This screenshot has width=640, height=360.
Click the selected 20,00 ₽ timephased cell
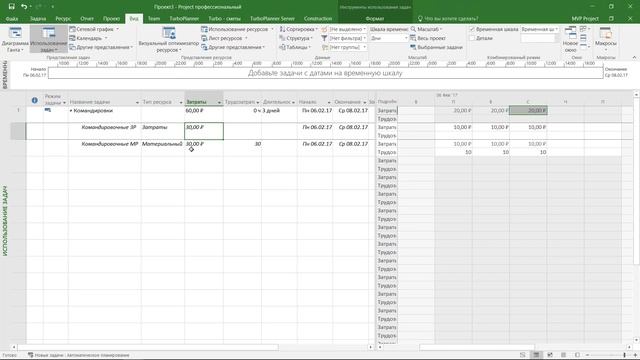[528, 111]
